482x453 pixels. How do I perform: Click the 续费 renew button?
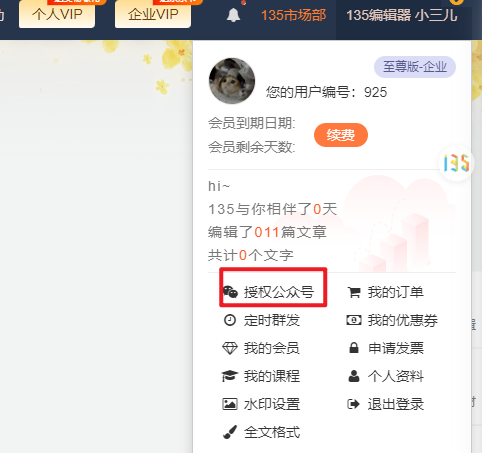tap(341, 135)
